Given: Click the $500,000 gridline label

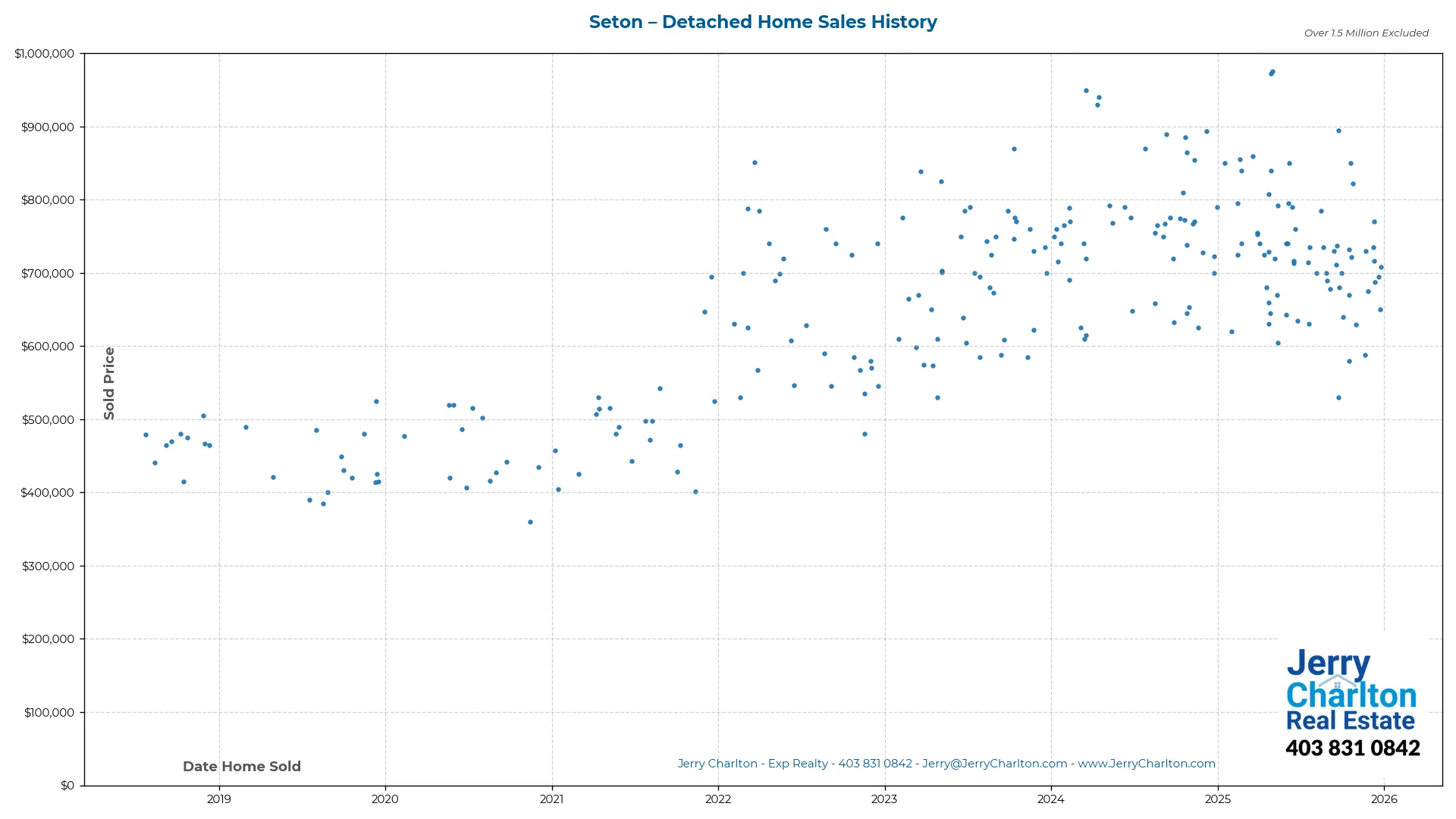Looking at the screenshot, I should (x=47, y=419).
